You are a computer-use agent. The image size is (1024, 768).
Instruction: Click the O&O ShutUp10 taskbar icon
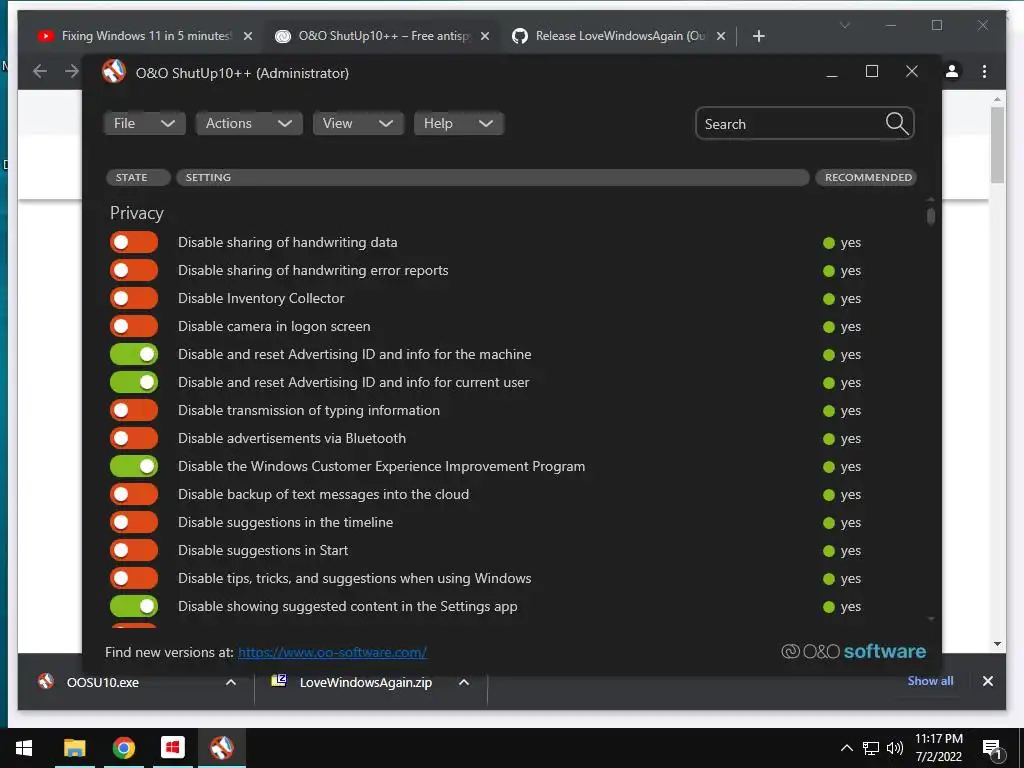[221, 748]
